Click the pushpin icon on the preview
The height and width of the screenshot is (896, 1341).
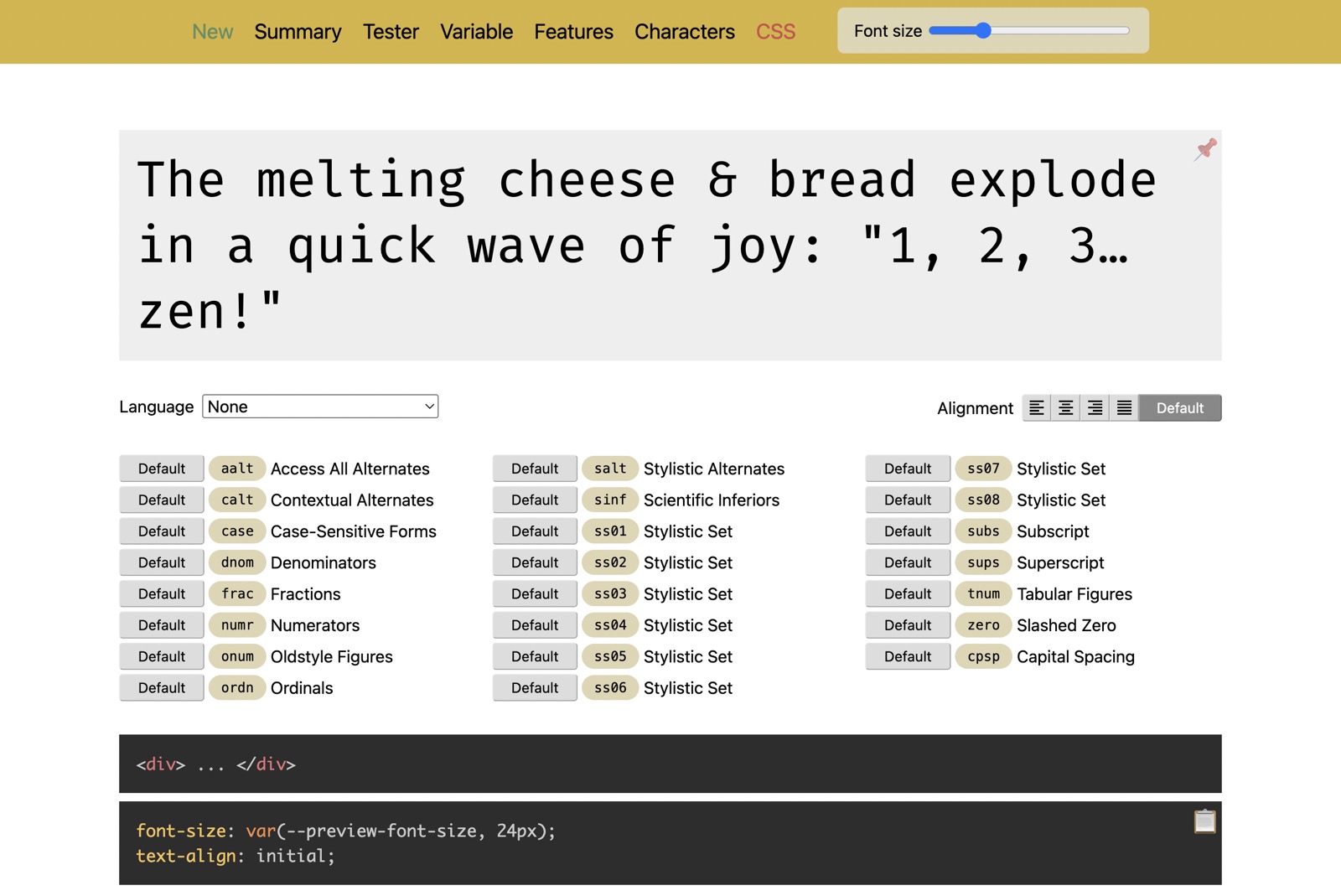(1205, 150)
